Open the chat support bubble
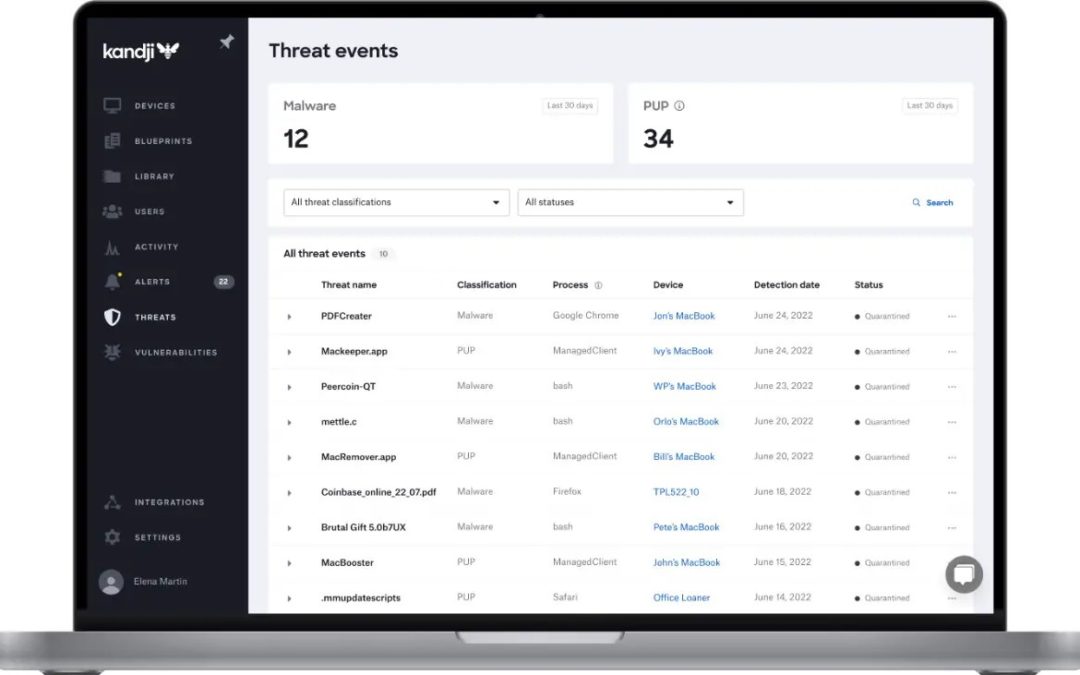1080x675 pixels. click(963, 574)
